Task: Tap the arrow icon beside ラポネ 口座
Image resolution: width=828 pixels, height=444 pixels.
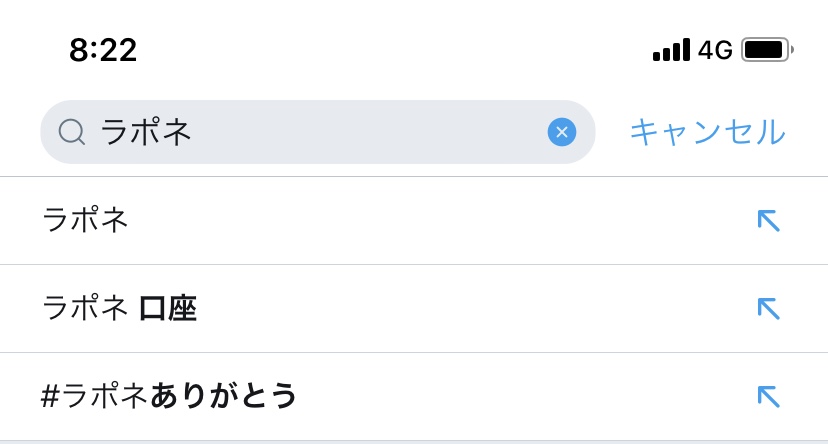Action: pos(768,309)
